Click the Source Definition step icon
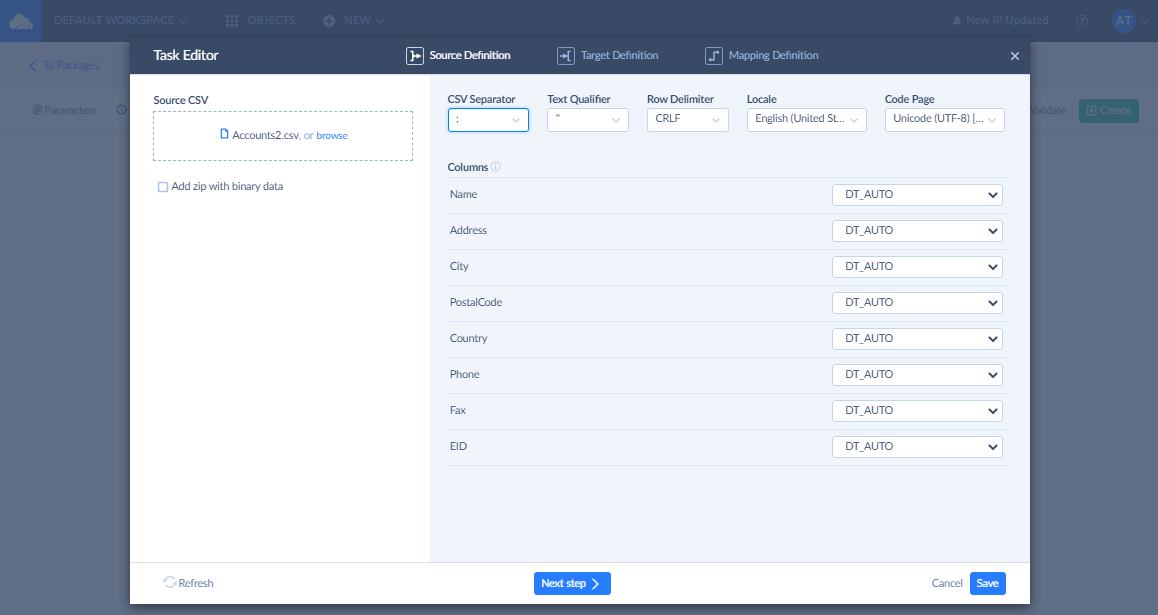Screen dimensions: 1158x615 coord(414,56)
